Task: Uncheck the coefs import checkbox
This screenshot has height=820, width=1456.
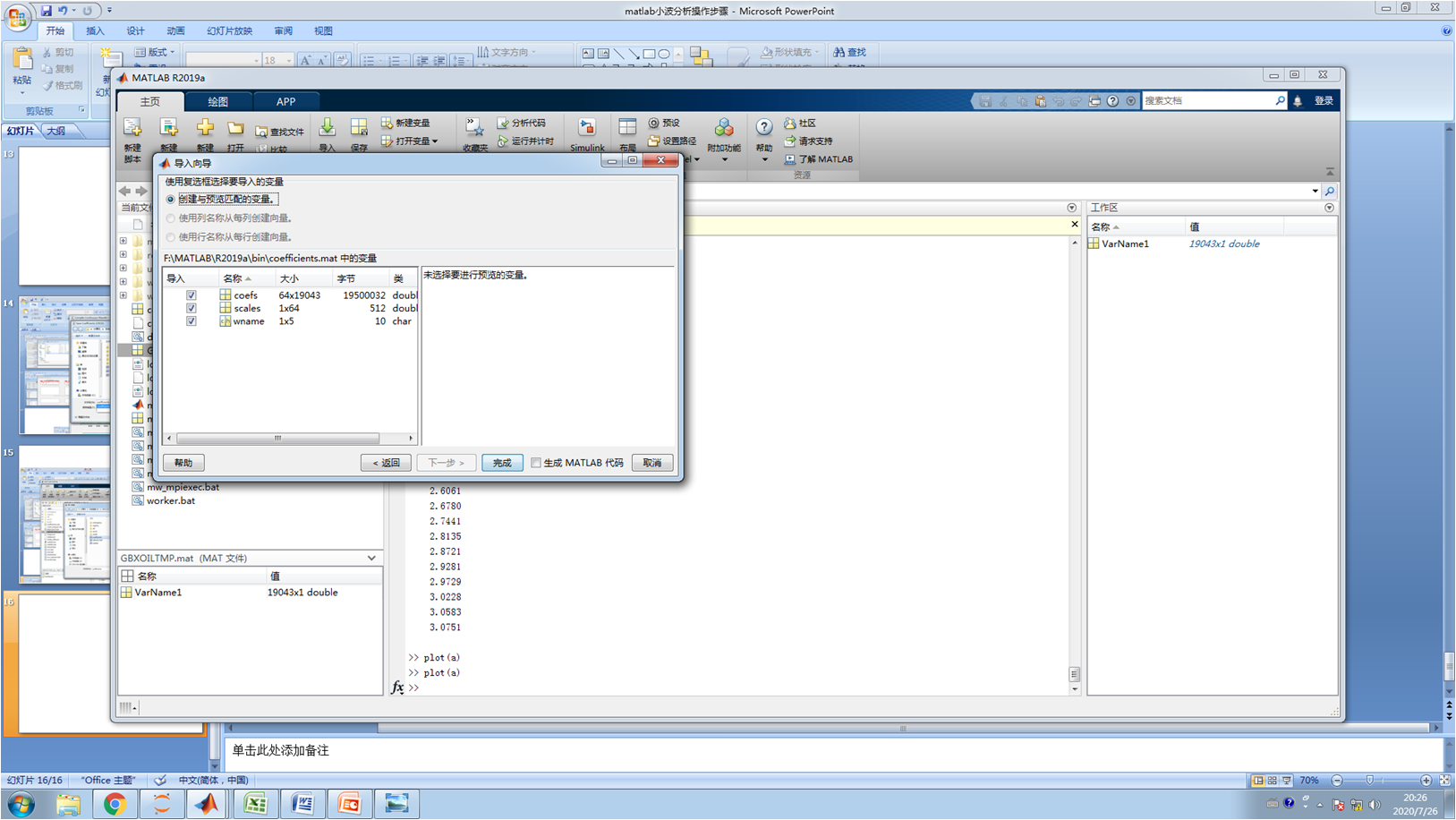Action: point(191,295)
